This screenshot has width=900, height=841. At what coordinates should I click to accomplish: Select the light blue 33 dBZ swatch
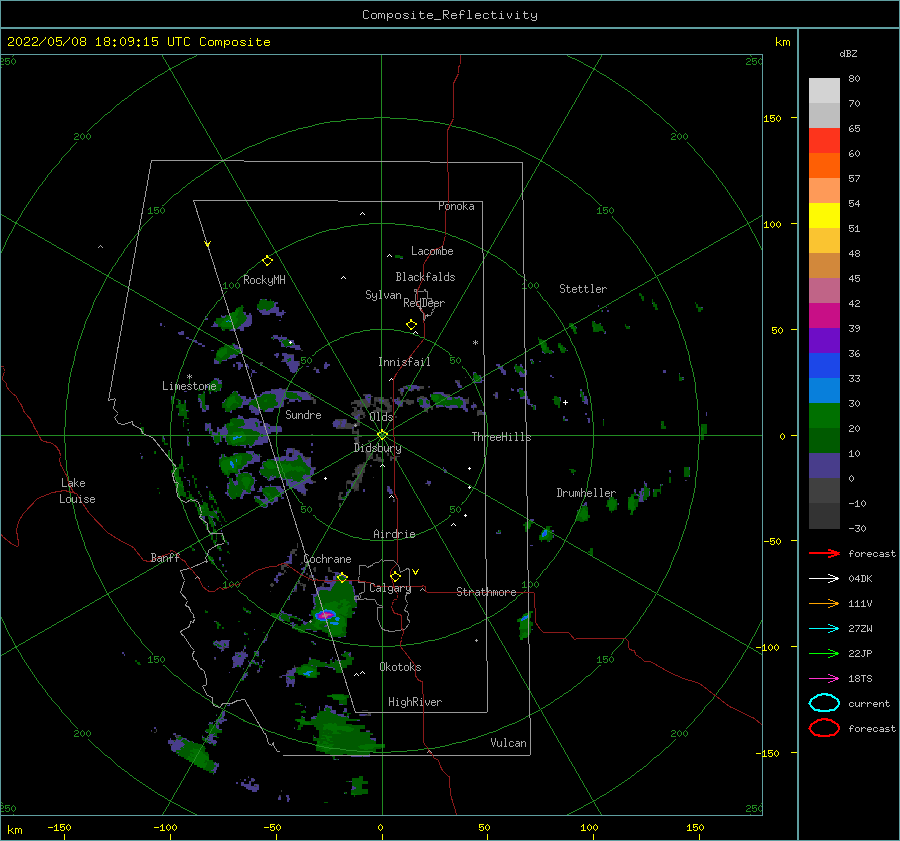(x=824, y=390)
